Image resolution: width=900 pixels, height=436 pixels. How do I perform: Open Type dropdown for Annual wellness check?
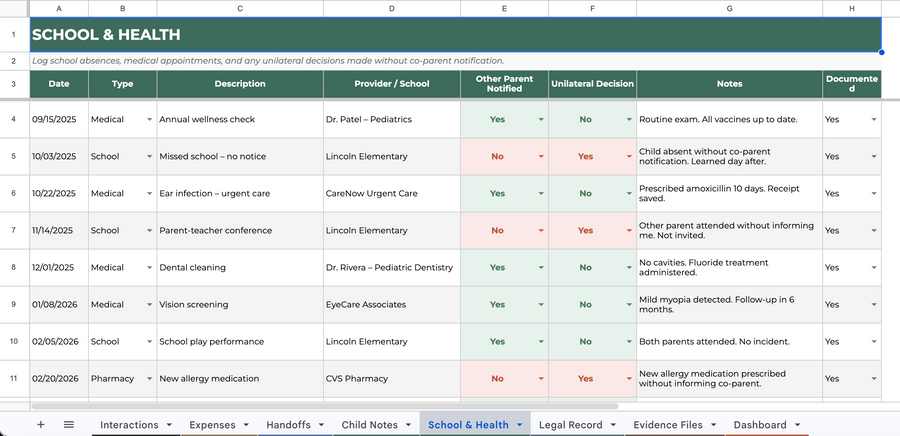click(149, 119)
